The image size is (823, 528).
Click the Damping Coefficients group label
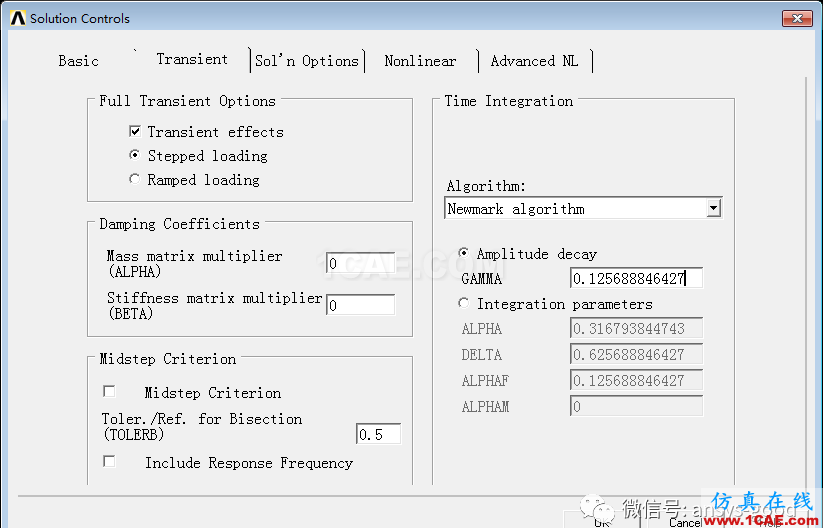(180, 224)
